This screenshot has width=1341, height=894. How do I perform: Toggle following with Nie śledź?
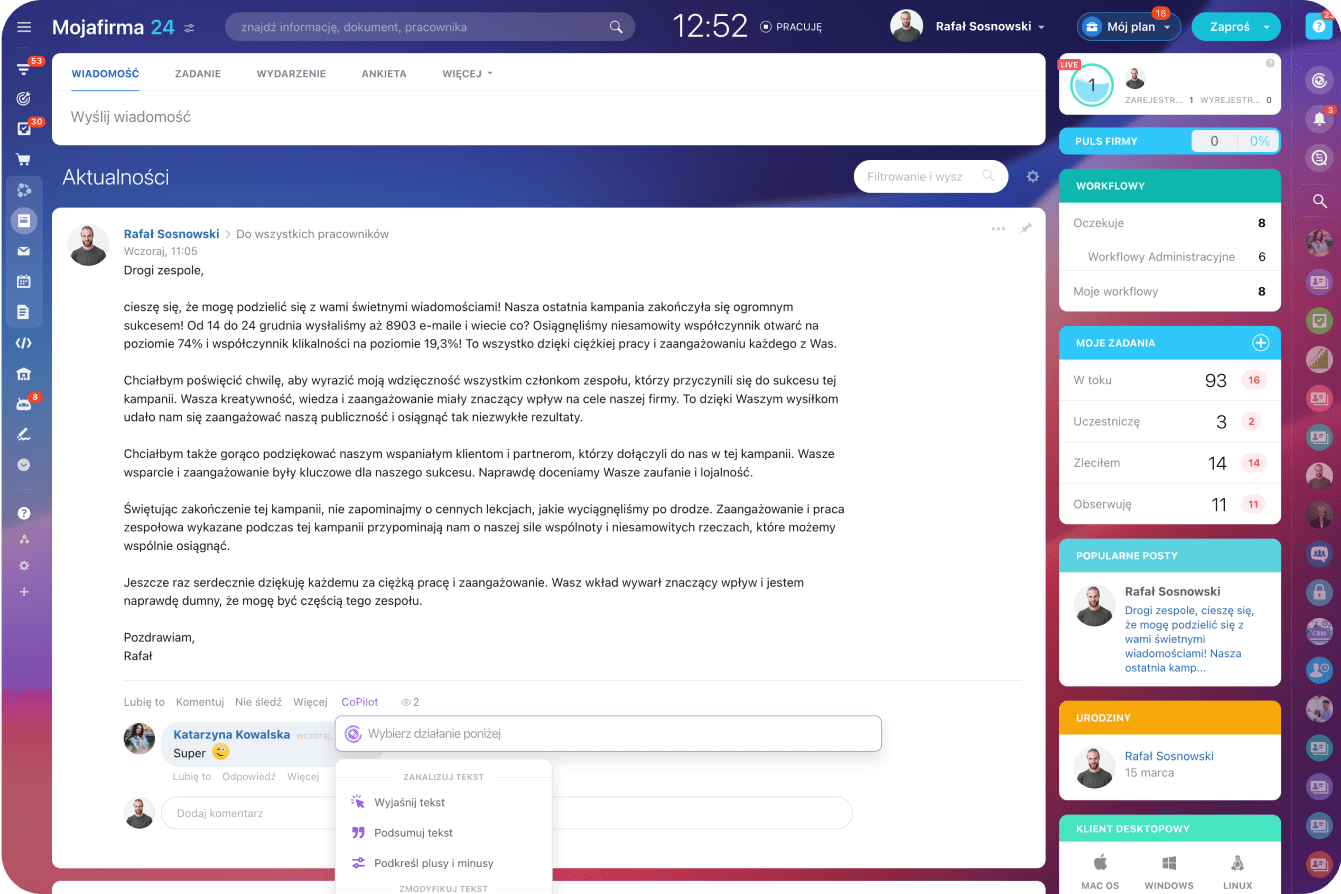[258, 702]
